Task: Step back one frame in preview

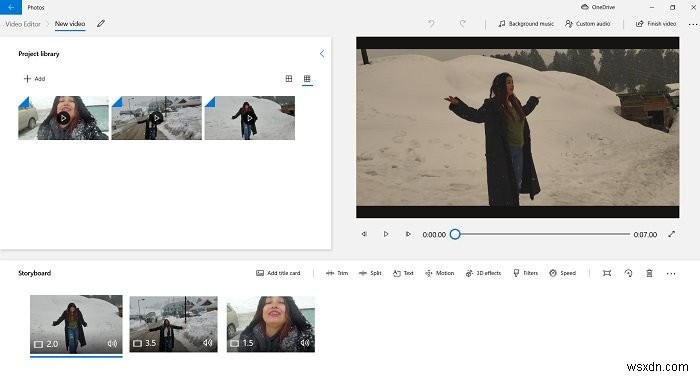Action: click(364, 234)
